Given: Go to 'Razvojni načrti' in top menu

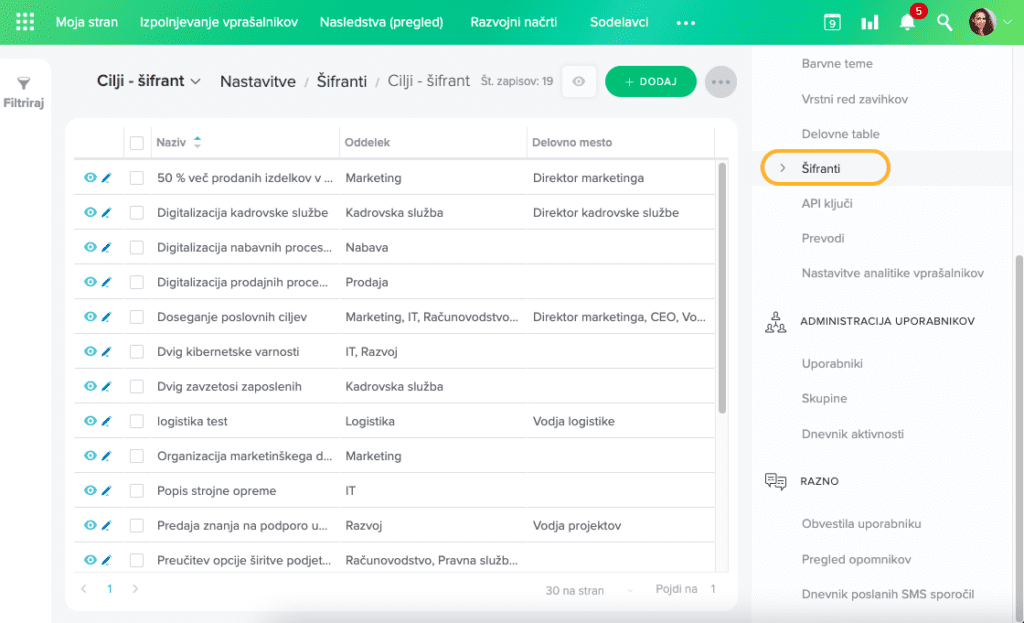Looking at the screenshot, I should point(515,22).
